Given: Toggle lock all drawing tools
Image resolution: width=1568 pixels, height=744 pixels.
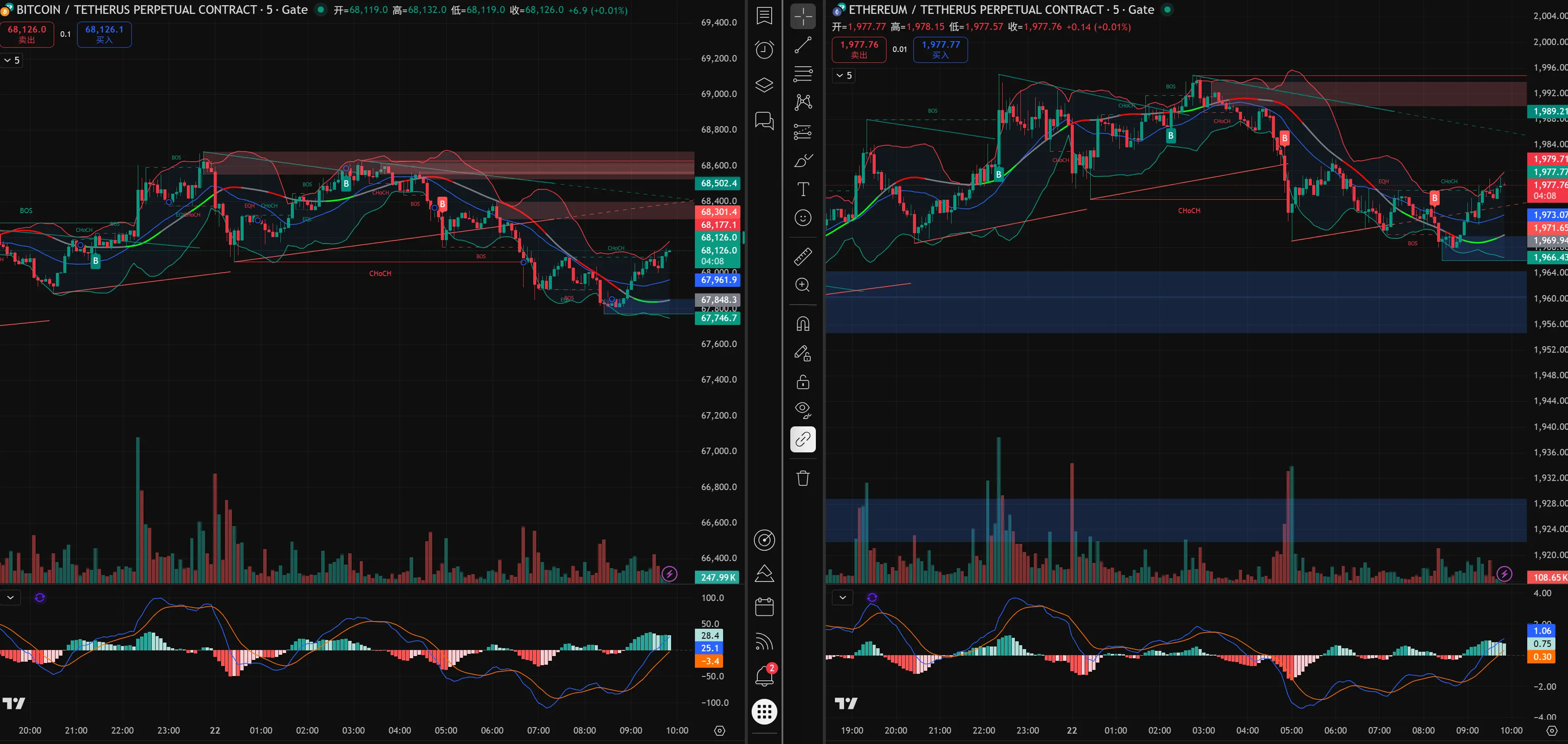Looking at the screenshot, I should [x=803, y=382].
